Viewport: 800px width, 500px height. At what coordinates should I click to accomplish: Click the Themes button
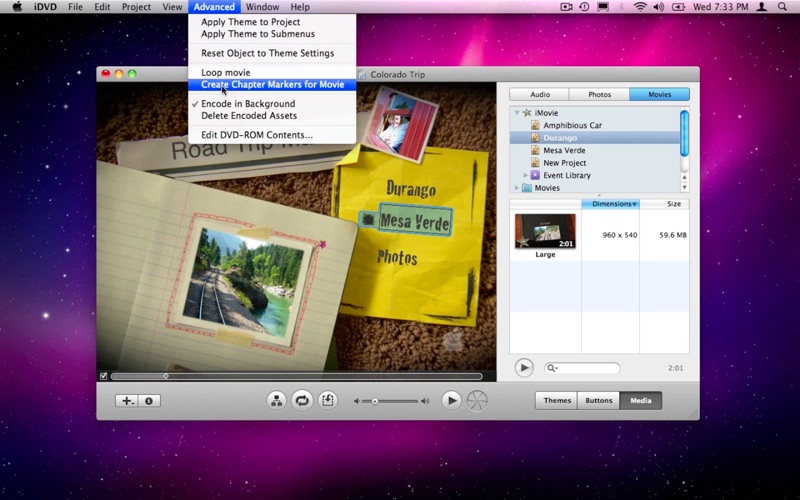(x=557, y=401)
